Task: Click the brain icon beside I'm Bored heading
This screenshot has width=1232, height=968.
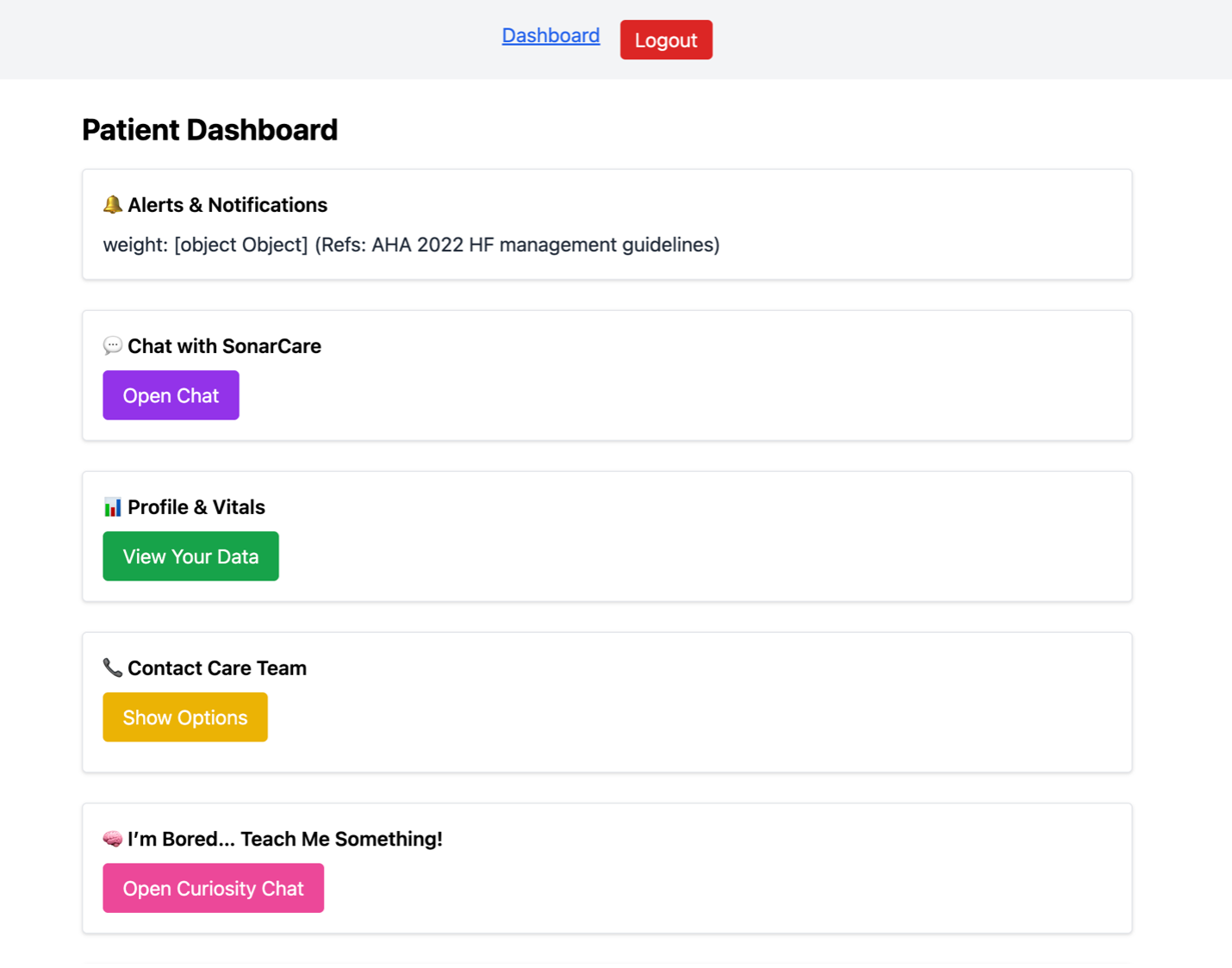Action: pos(112,839)
